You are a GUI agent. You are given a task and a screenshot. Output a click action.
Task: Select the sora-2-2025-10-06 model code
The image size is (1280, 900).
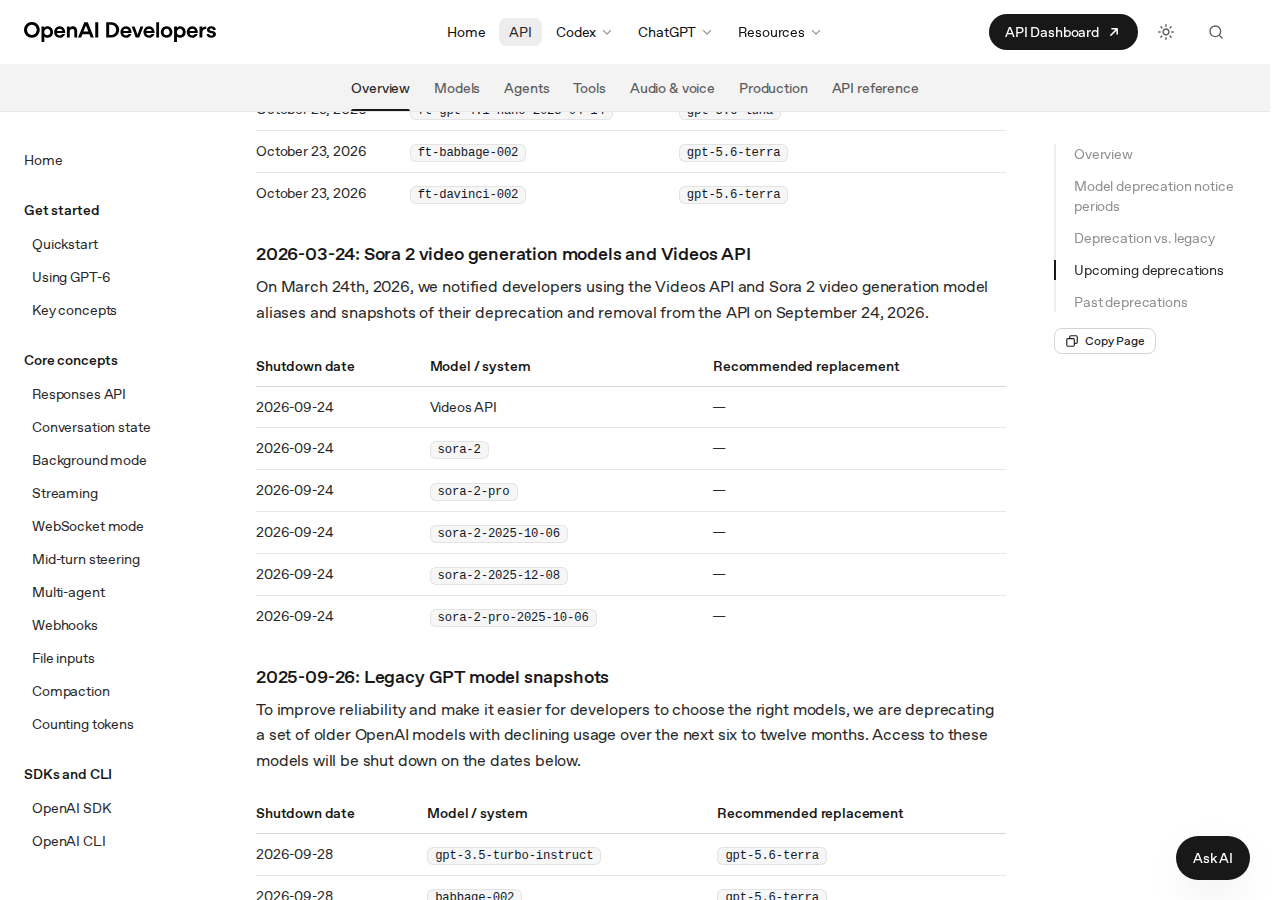pos(499,534)
